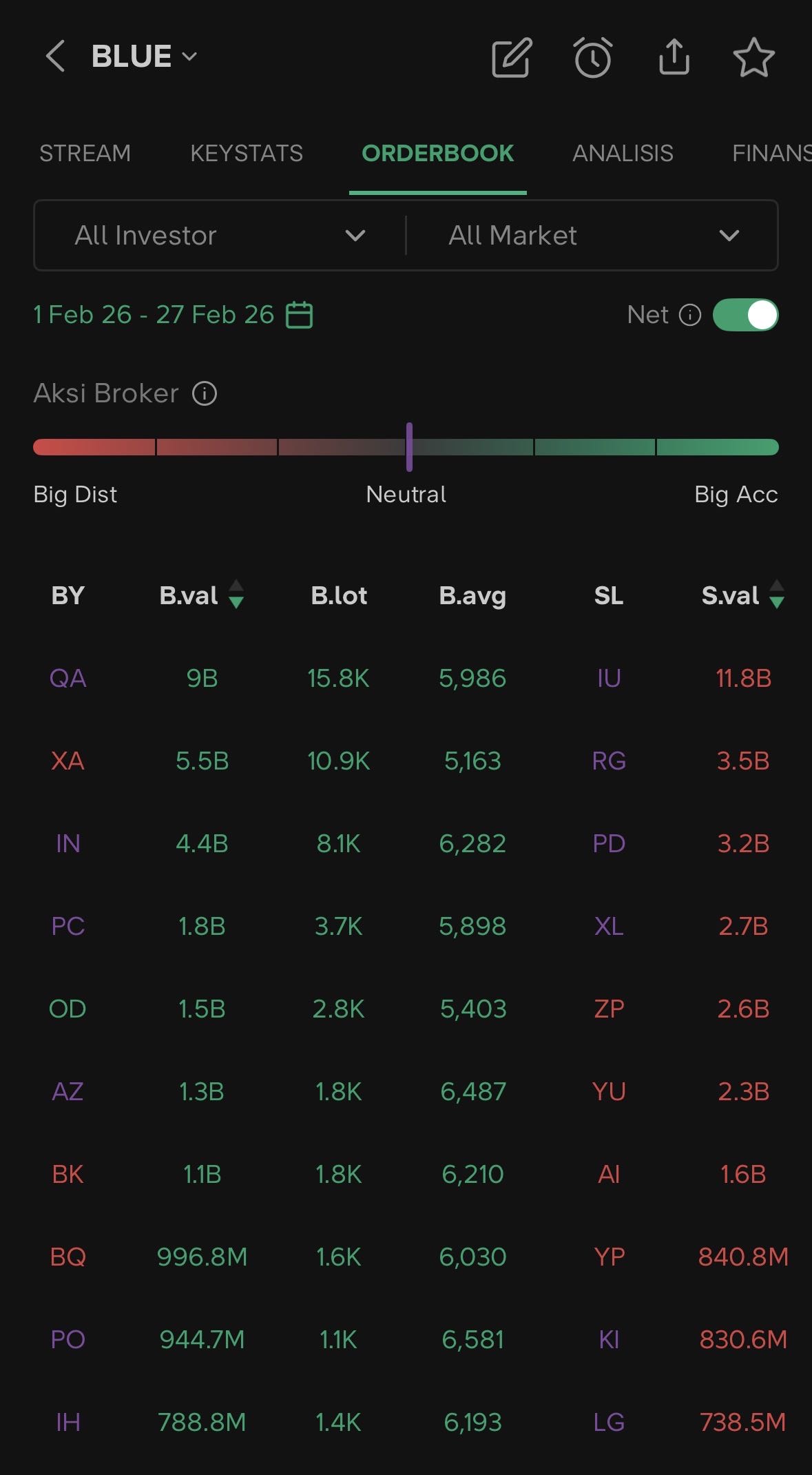Open the edit note icon
This screenshot has height=1475, width=812.
coord(511,57)
